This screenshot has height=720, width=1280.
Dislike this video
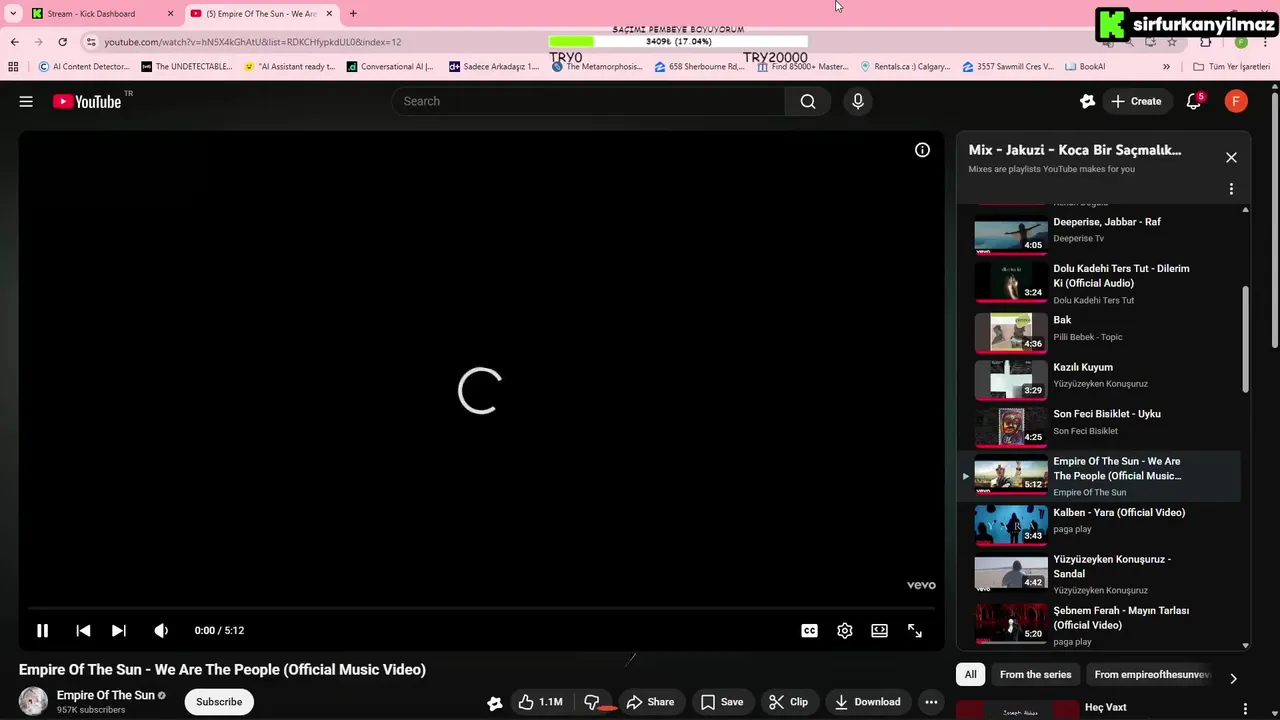click(x=592, y=702)
